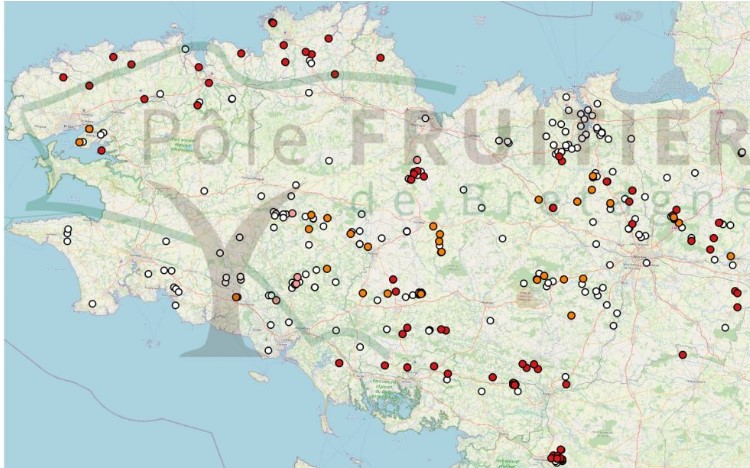Select the green-outlined white marker on the north coast
Screen dimensions: 750x468
[x=186, y=49]
